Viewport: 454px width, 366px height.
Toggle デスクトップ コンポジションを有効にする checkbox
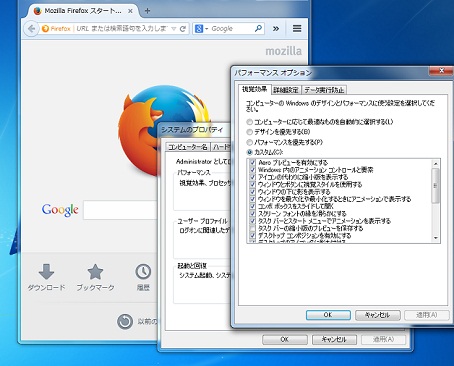(x=252, y=236)
